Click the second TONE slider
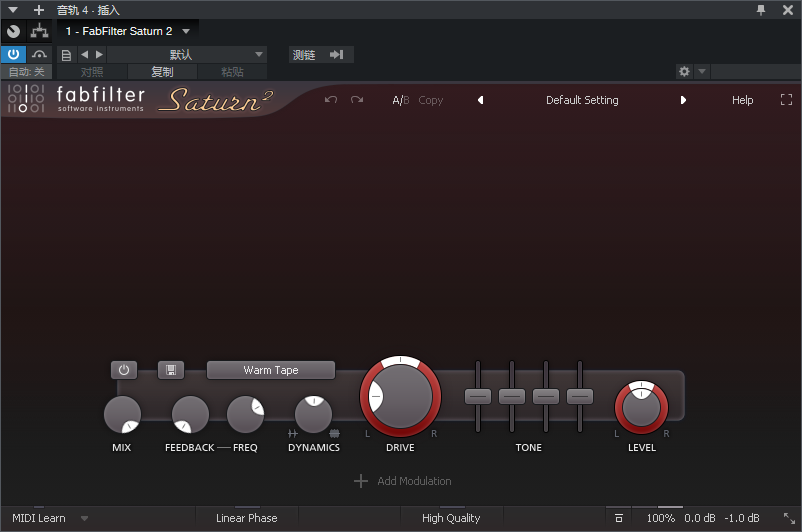Viewport: 802px width, 532px height. click(512, 396)
